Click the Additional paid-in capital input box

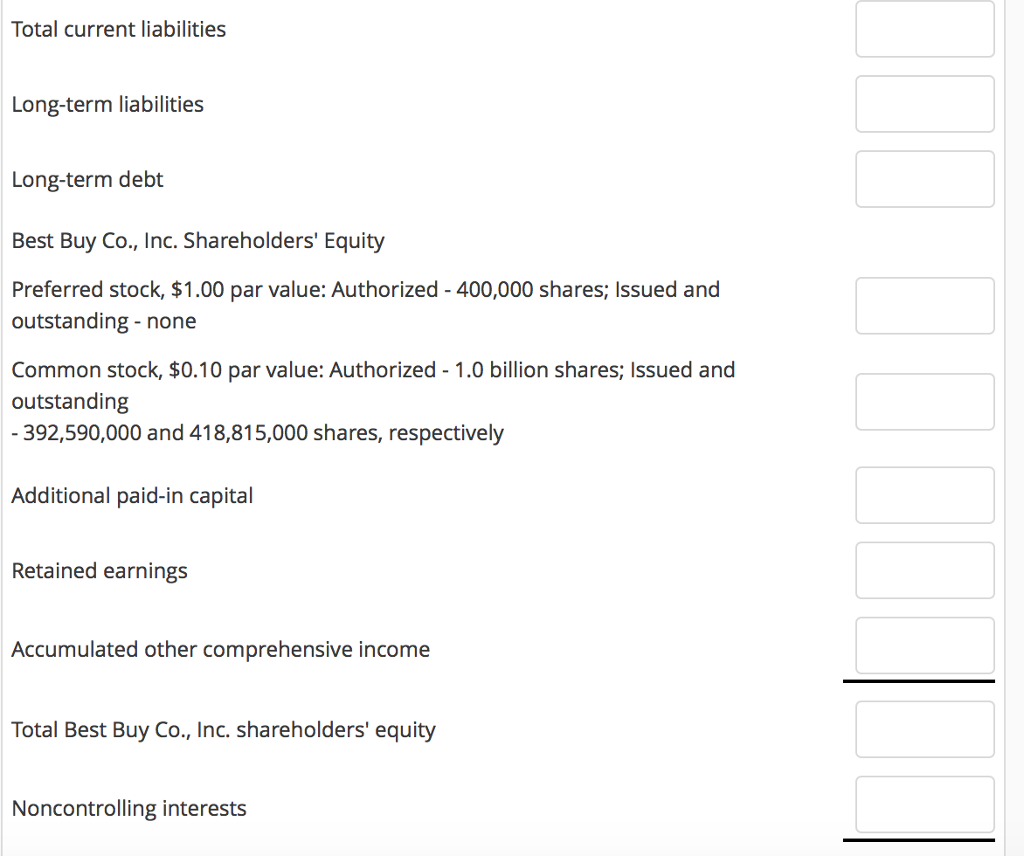click(x=924, y=495)
